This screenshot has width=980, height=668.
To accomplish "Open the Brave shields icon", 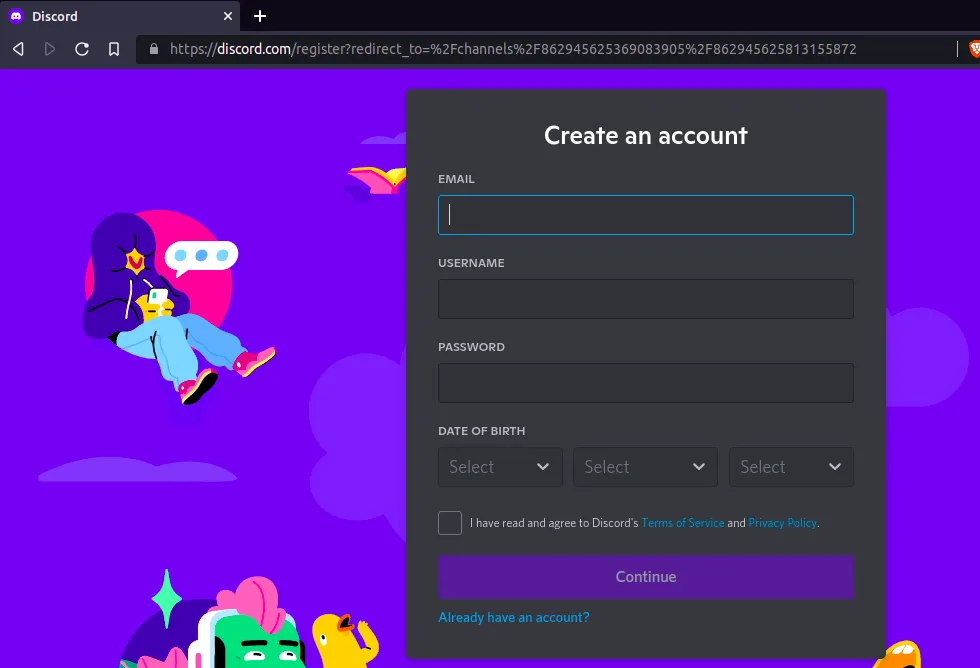I will (x=974, y=49).
